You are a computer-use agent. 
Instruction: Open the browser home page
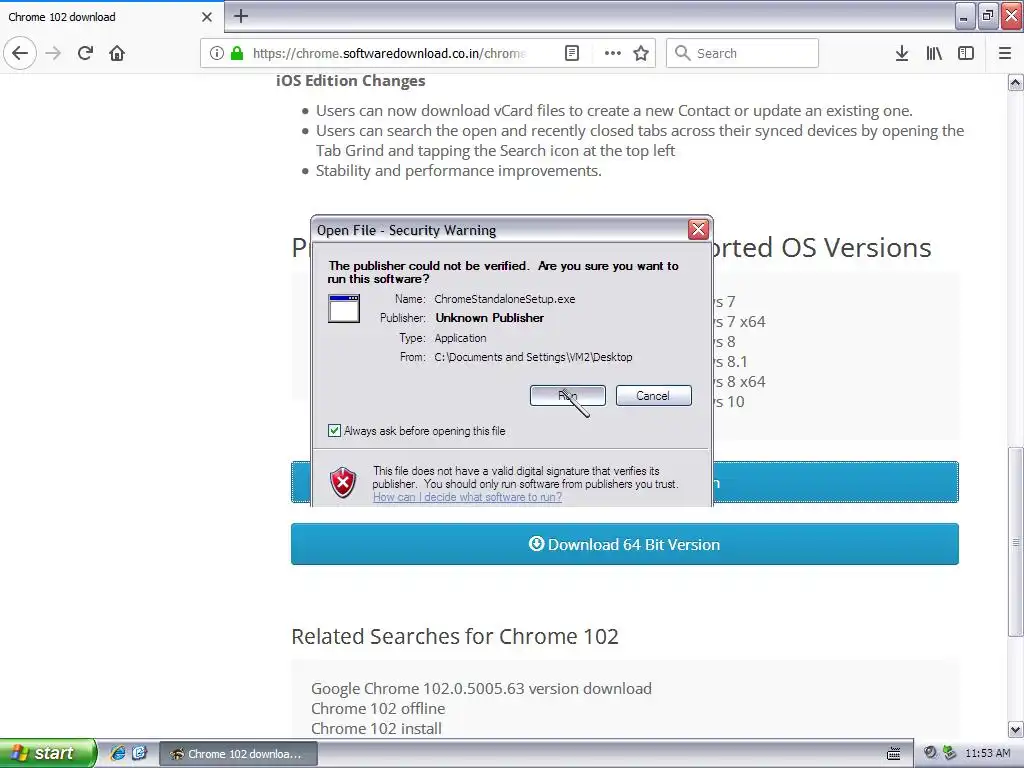tap(117, 53)
